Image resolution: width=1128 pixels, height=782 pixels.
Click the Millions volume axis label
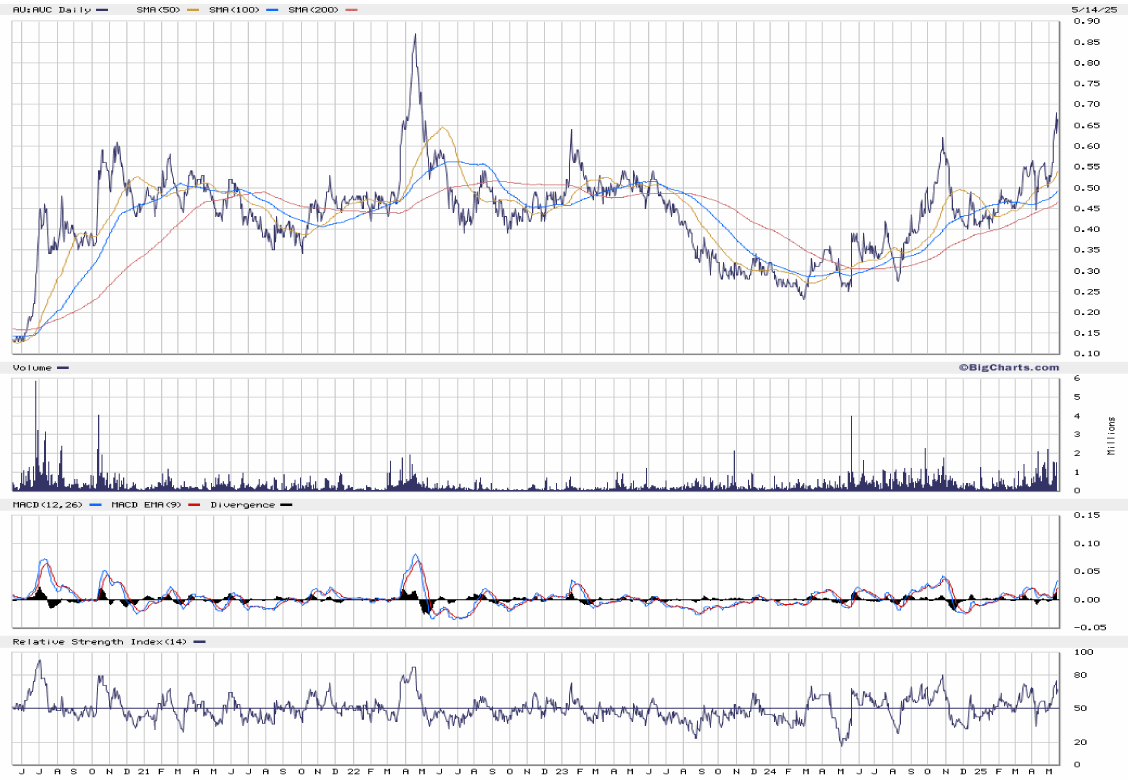[x=1111, y=435]
